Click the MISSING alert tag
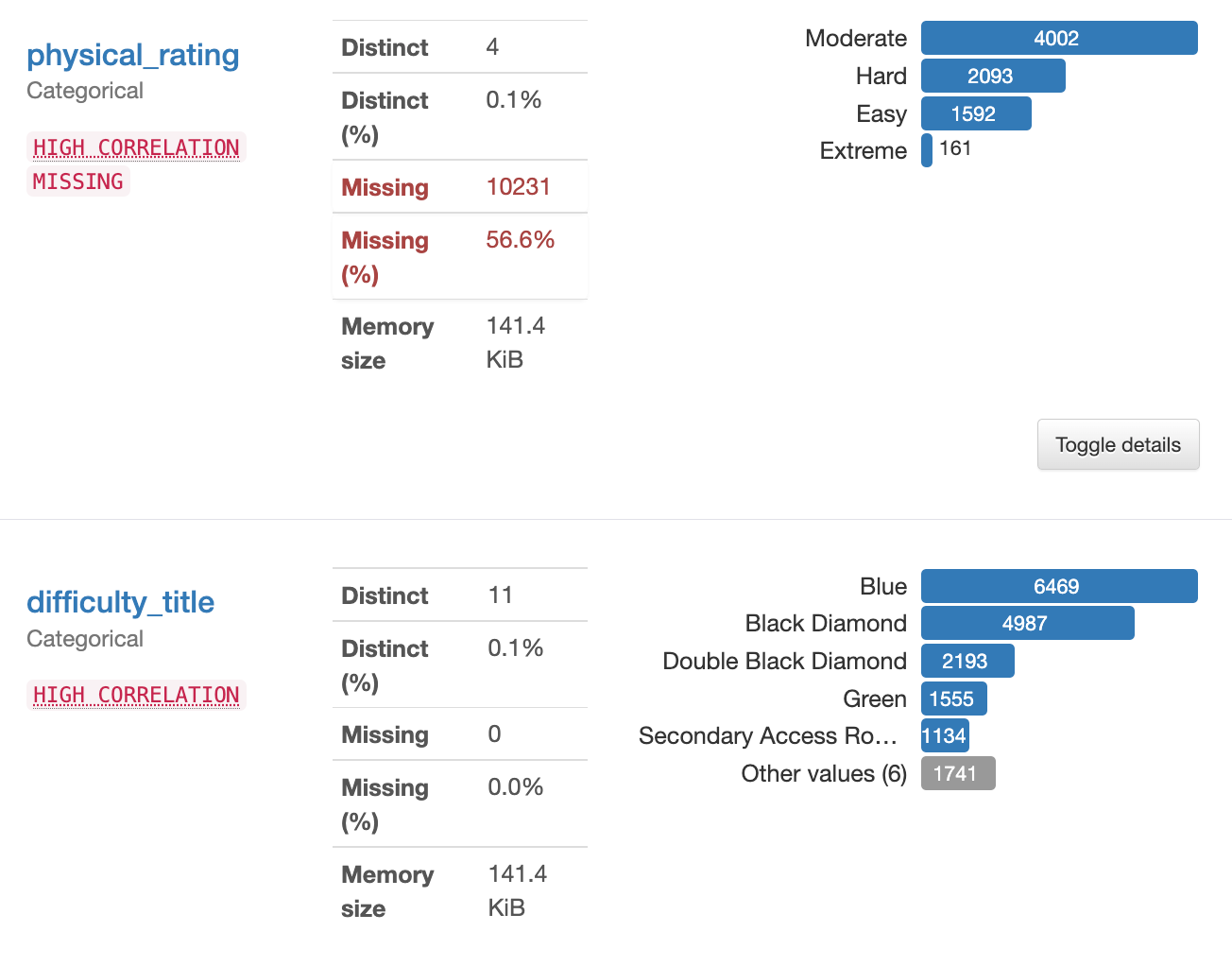1232x966 pixels. (77, 181)
